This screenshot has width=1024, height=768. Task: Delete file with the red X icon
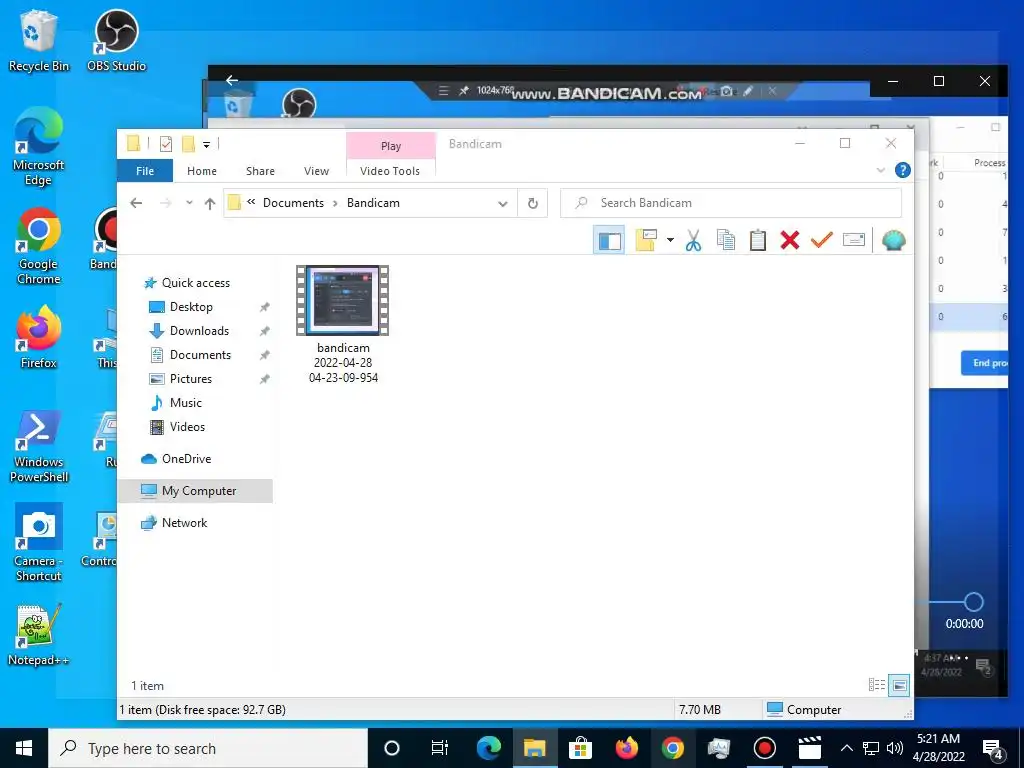tap(790, 240)
